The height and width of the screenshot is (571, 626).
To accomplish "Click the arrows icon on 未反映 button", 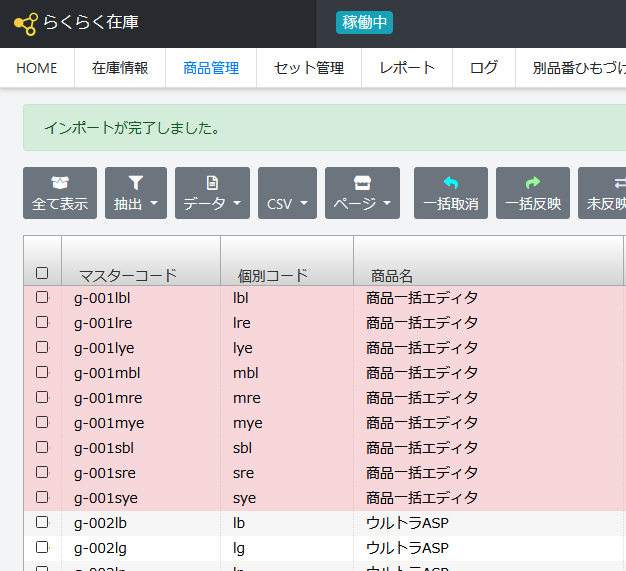I will point(620,182).
